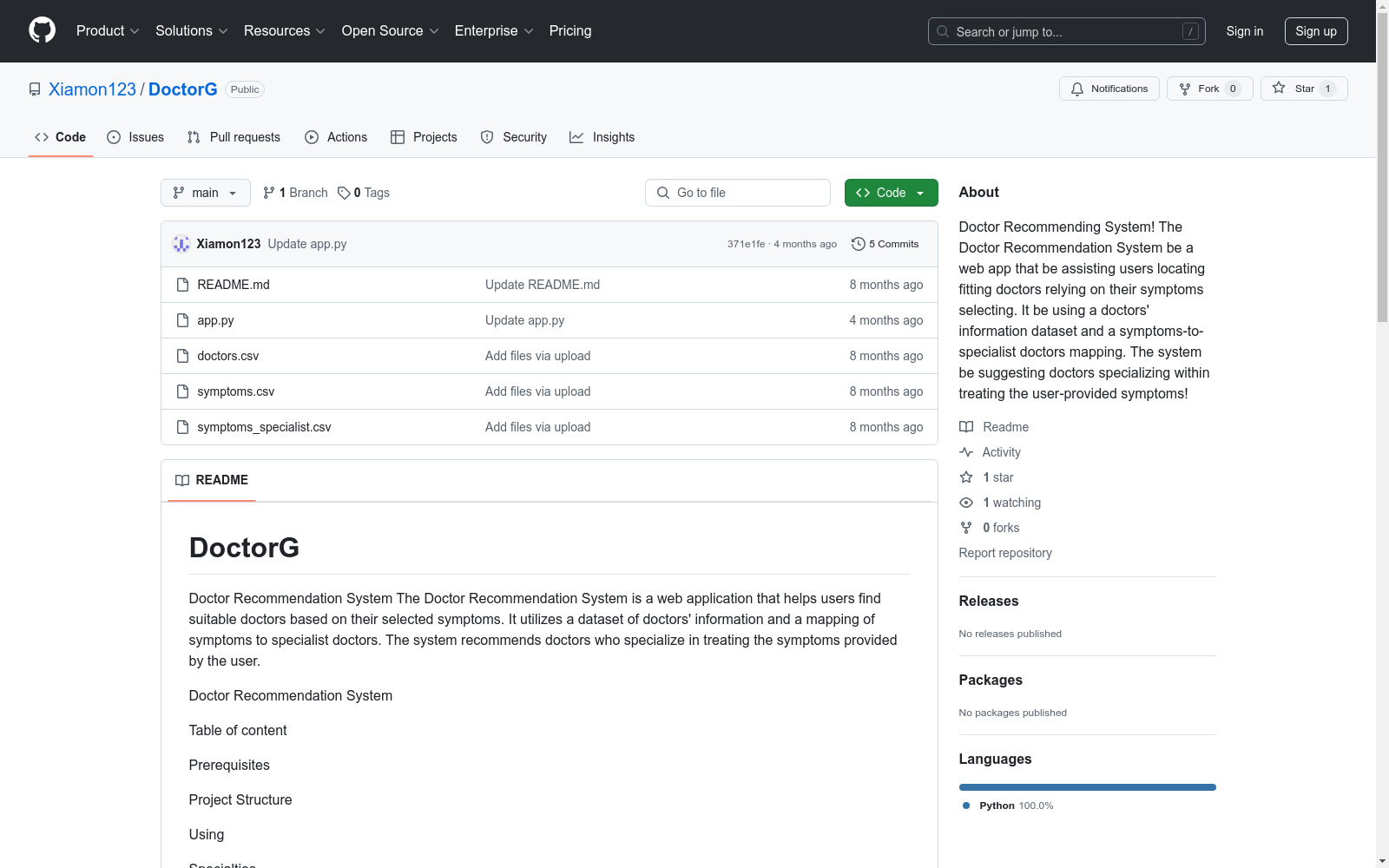The width and height of the screenshot is (1389, 868).
Task: Open the Xiamon123 owner profile link
Action: point(92,89)
